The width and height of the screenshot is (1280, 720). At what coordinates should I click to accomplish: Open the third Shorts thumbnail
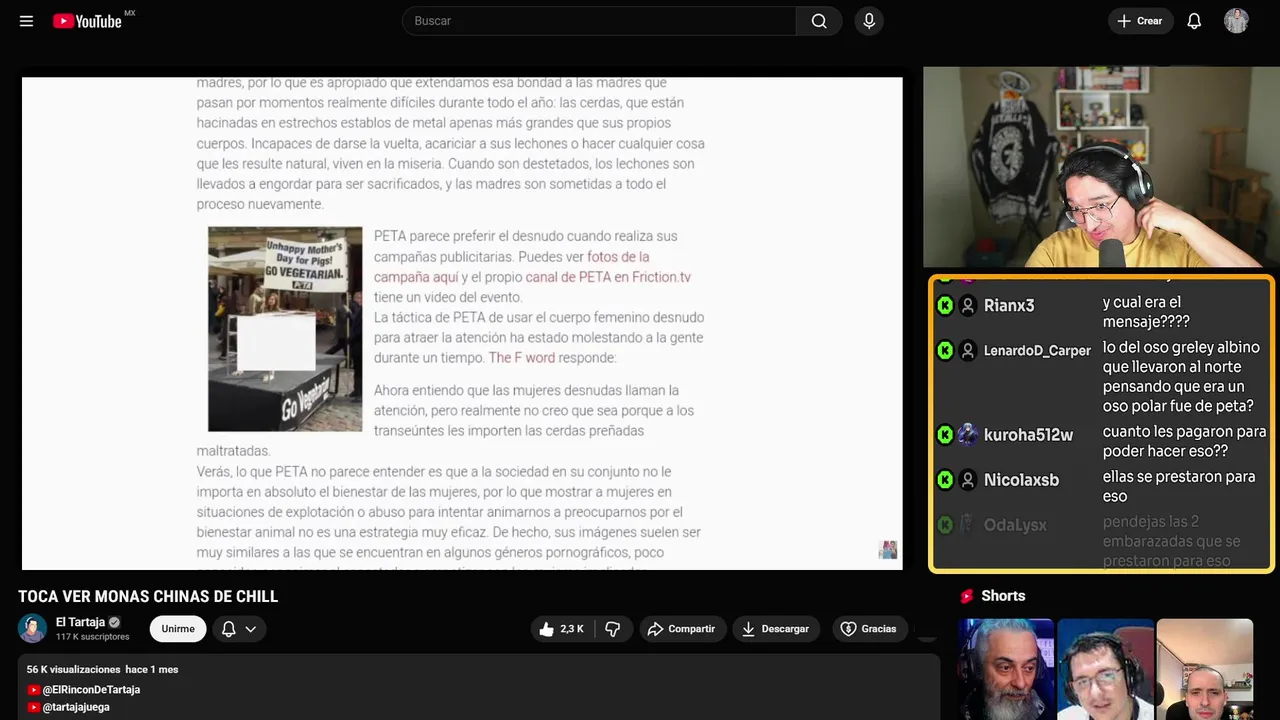click(1204, 669)
